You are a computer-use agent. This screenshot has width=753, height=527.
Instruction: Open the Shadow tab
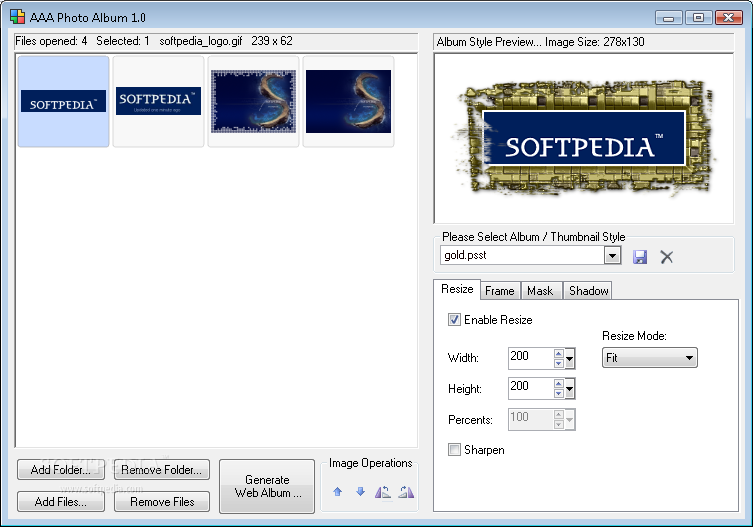[588, 291]
